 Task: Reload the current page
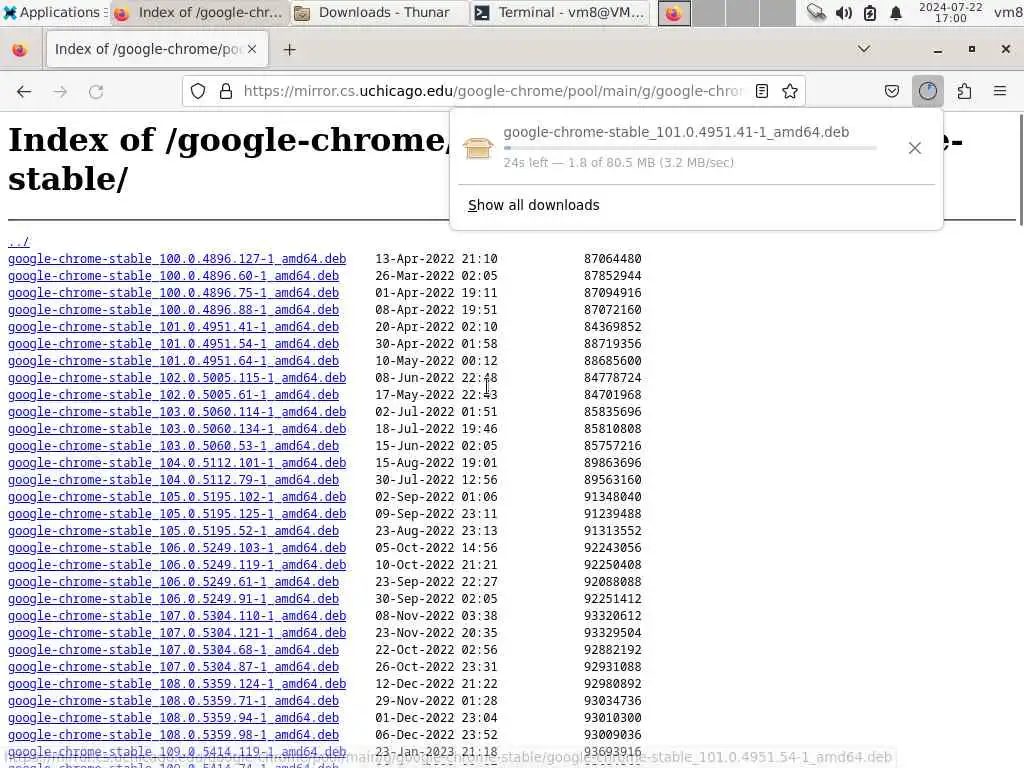pos(96,91)
